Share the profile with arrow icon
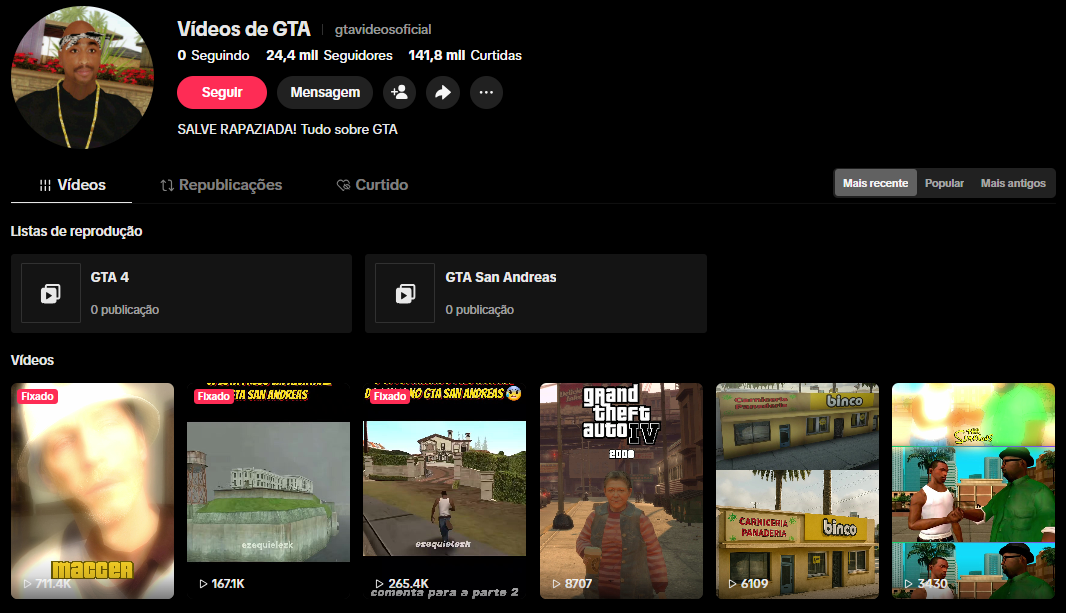 (x=443, y=92)
